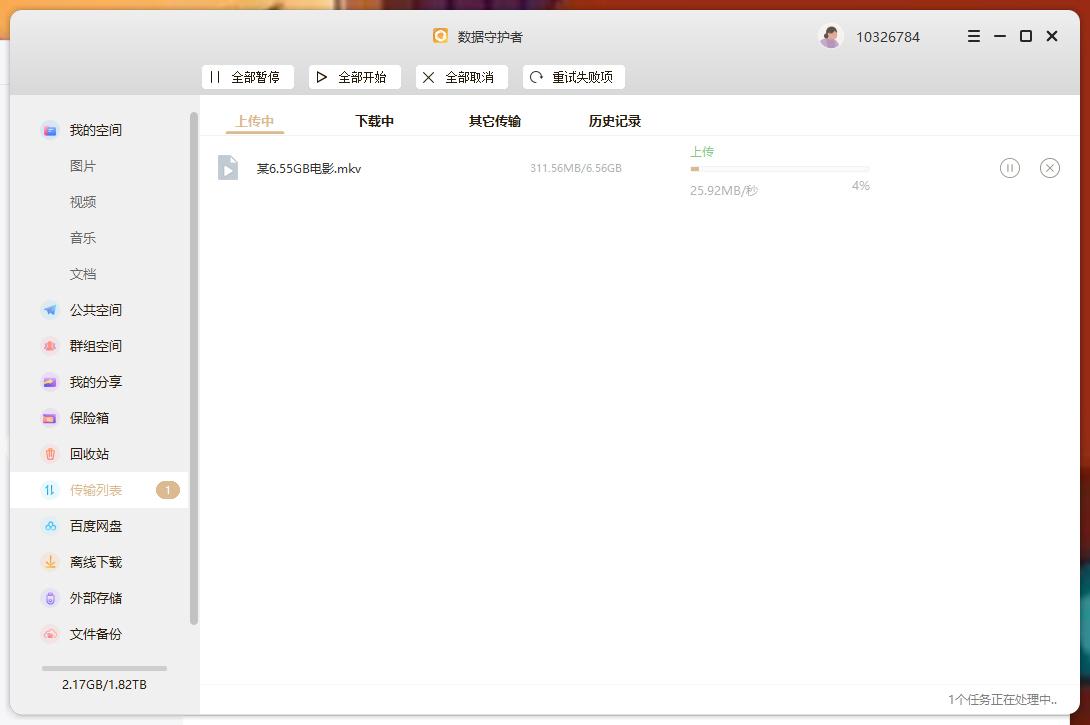Click the storage usage bar showing 2.17GB/1.82TB
Screen dimensions: 1090x725
[x=102, y=668]
